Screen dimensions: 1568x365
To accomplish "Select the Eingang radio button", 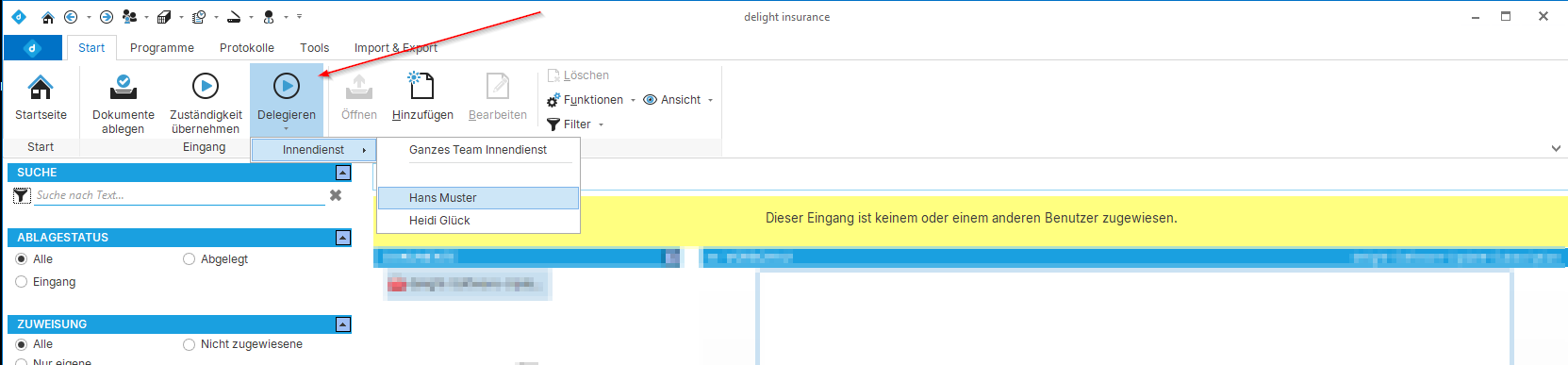I will [x=22, y=282].
